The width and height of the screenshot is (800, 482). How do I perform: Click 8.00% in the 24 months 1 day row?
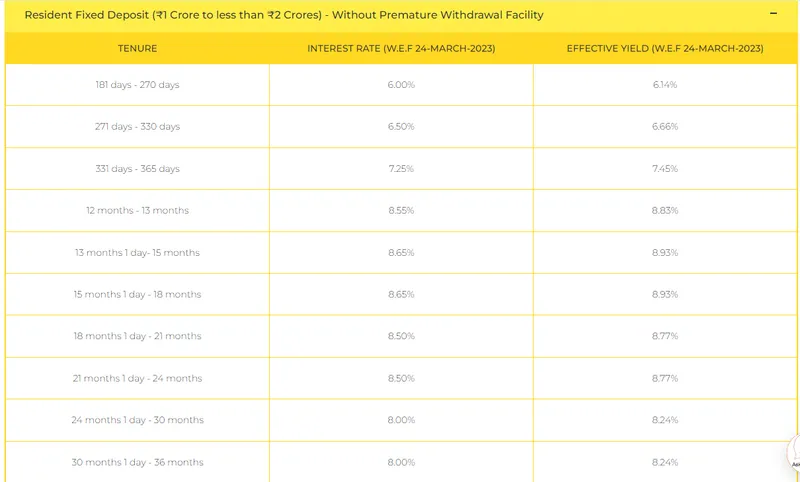pos(401,420)
